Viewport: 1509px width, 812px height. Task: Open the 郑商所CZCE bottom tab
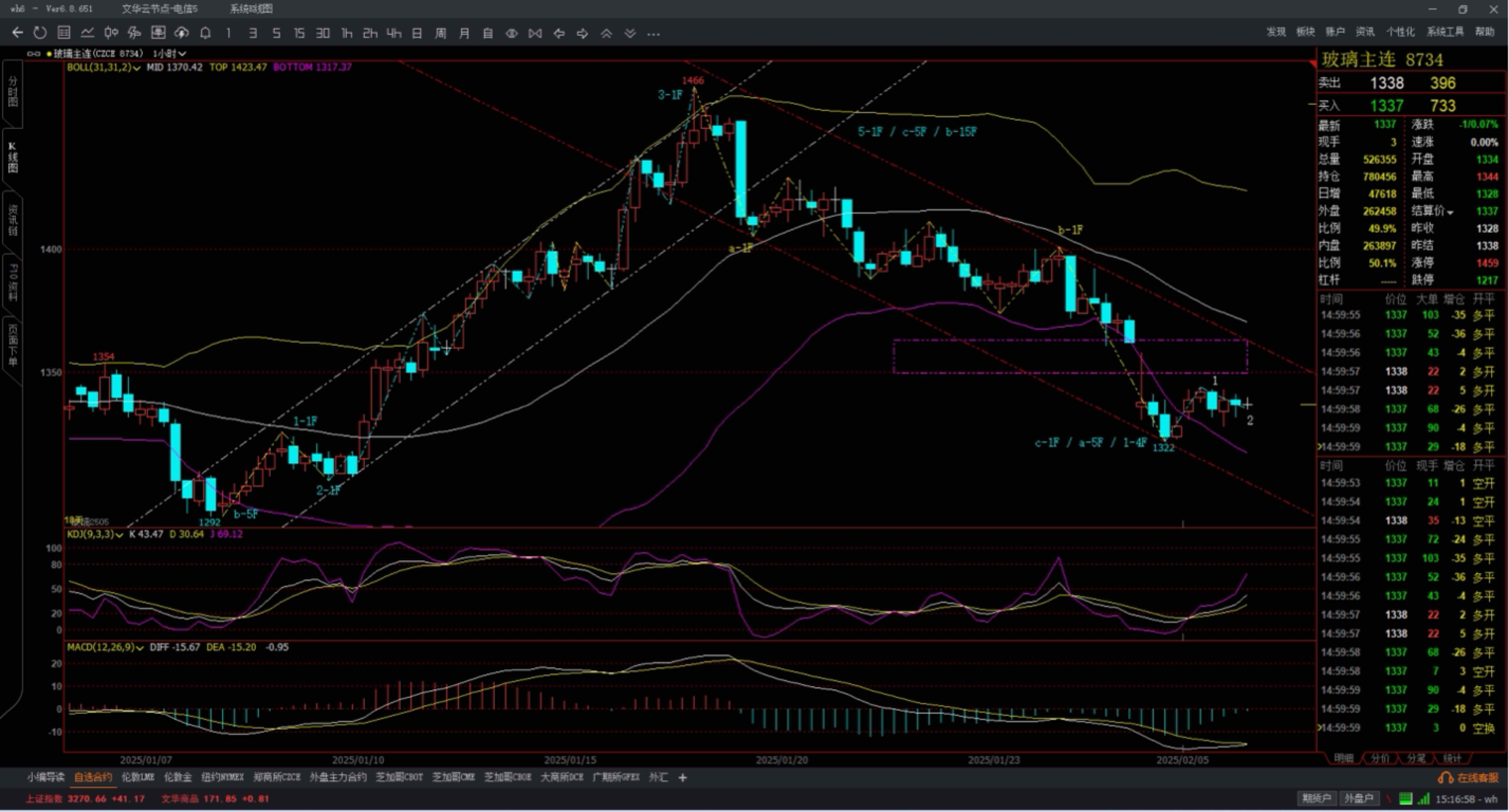[x=276, y=777]
